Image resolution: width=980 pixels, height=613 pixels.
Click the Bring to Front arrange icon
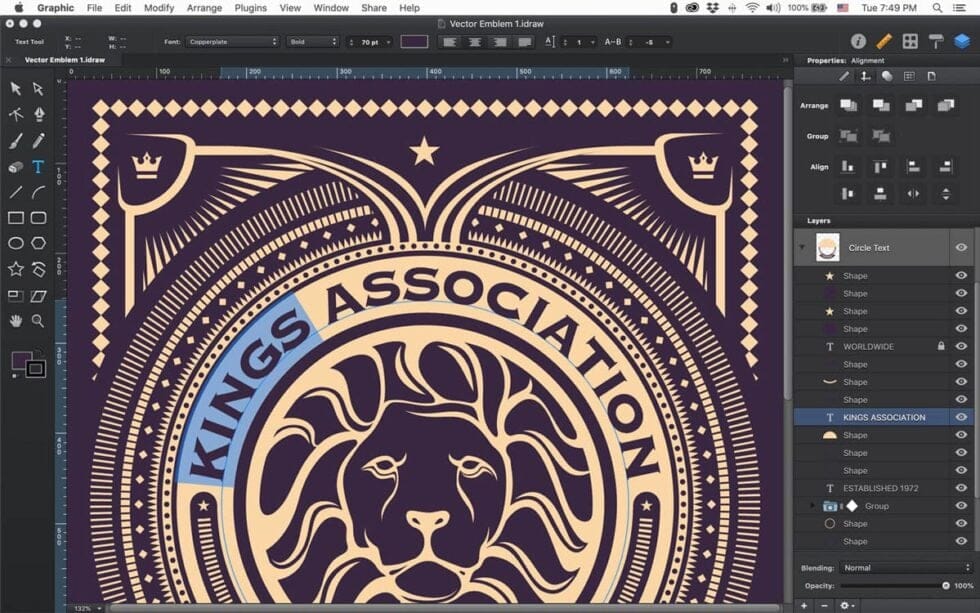[847, 105]
